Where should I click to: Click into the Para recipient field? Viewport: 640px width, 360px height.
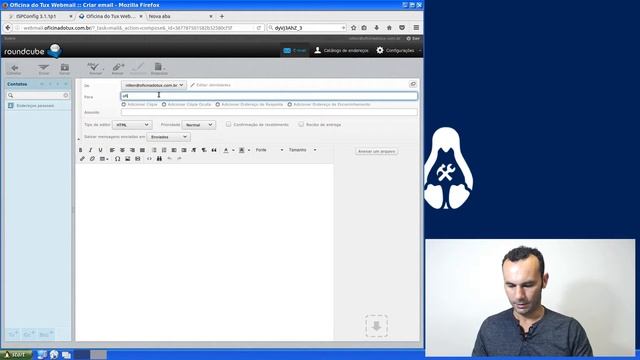269,96
